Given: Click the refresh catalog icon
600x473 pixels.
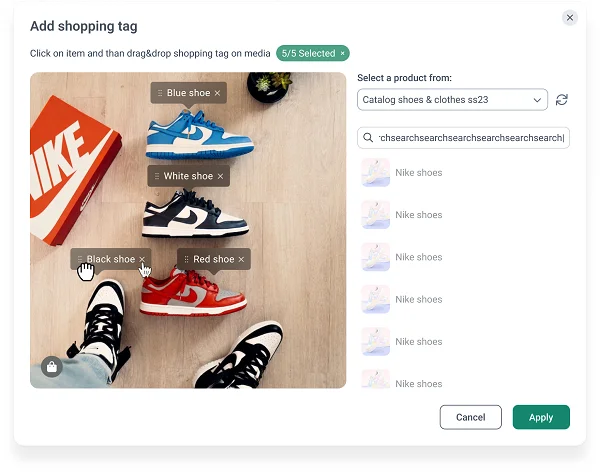Looking at the screenshot, I should [x=562, y=100].
